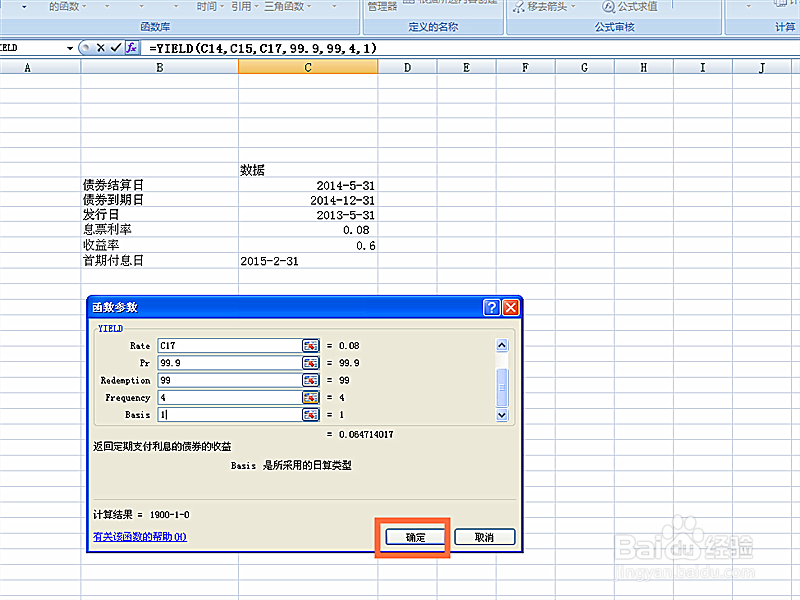
Task: Click the Remove Arrows icon in ribbon
Action: point(518,7)
